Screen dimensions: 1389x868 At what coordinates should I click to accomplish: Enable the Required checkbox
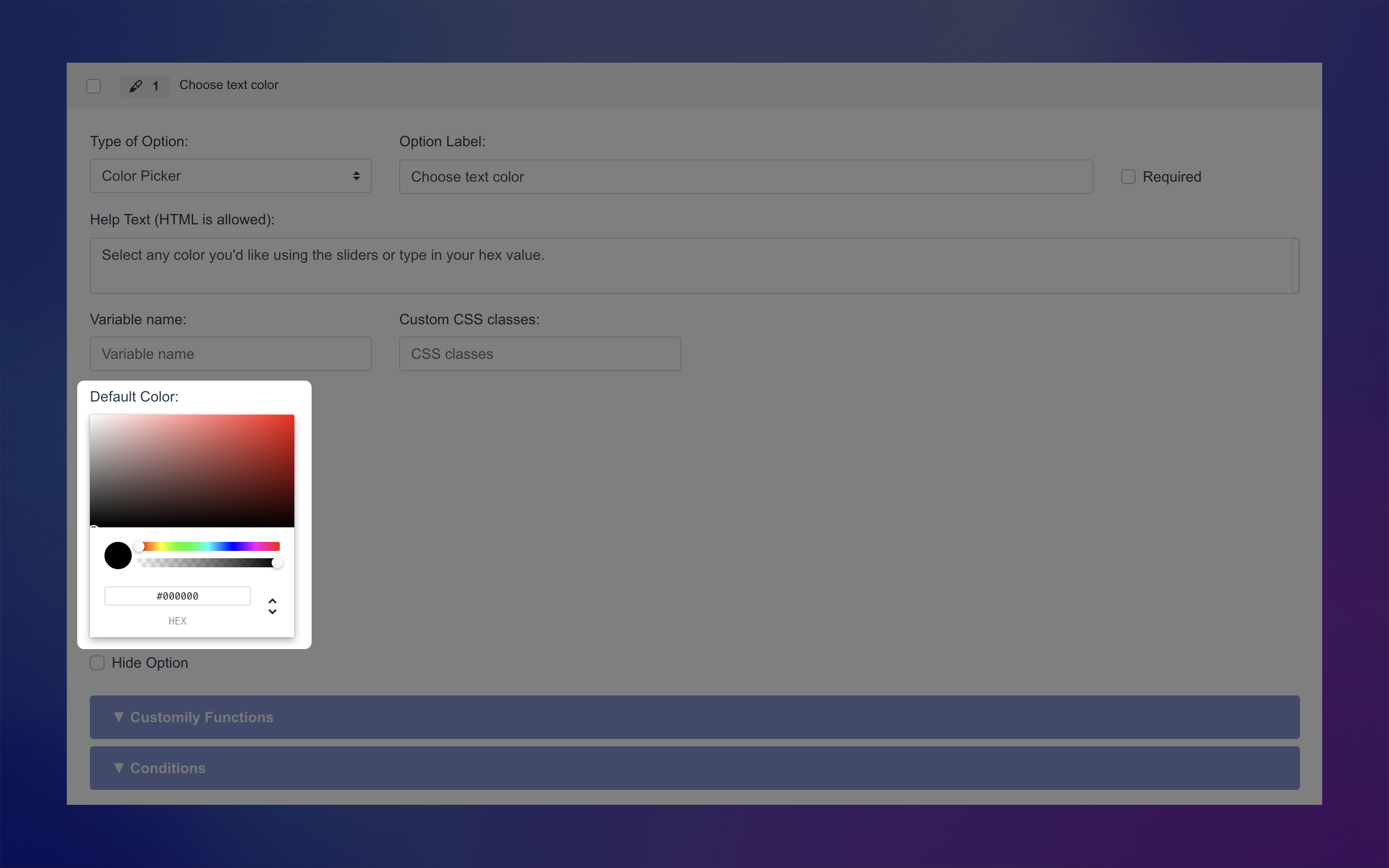[1128, 177]
